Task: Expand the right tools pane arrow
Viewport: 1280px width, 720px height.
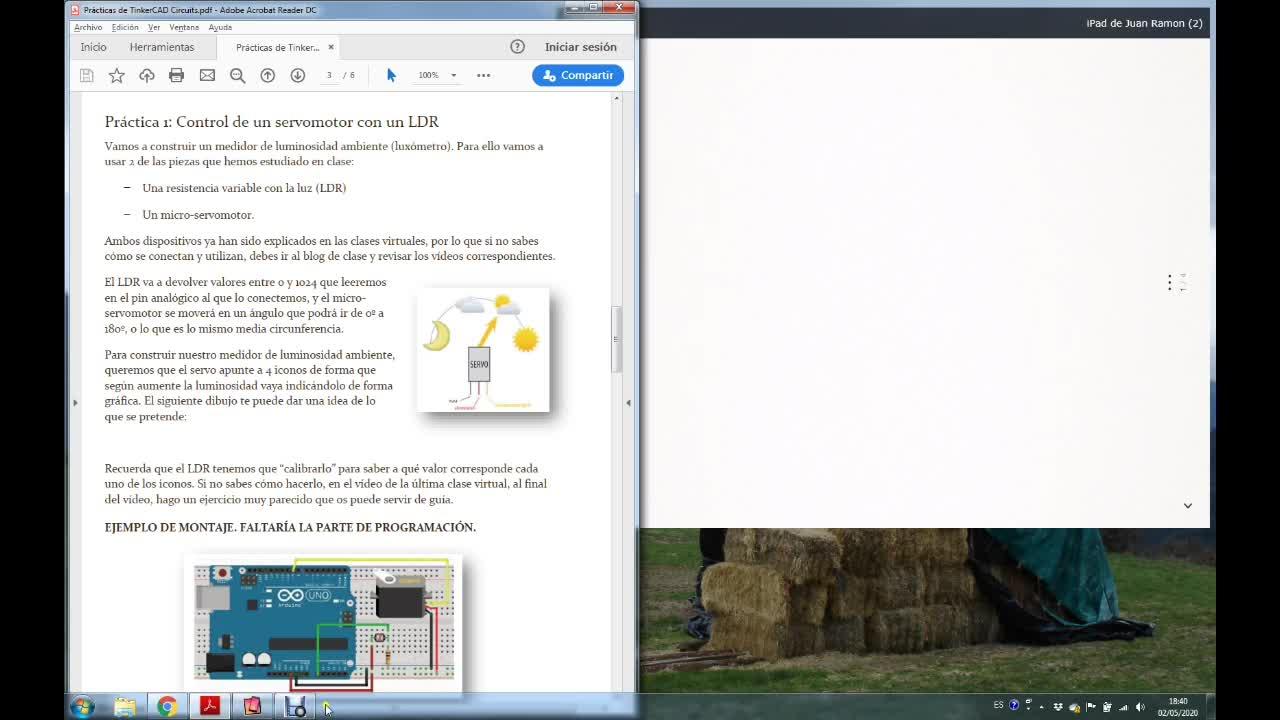Action: pos(628,402)
